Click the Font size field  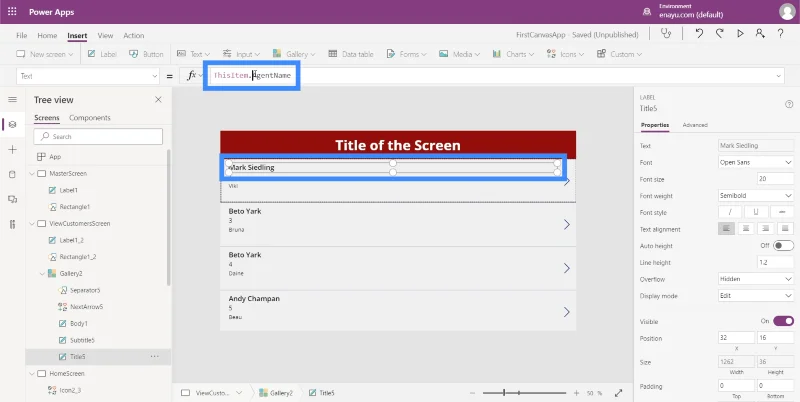coord(776,179)
